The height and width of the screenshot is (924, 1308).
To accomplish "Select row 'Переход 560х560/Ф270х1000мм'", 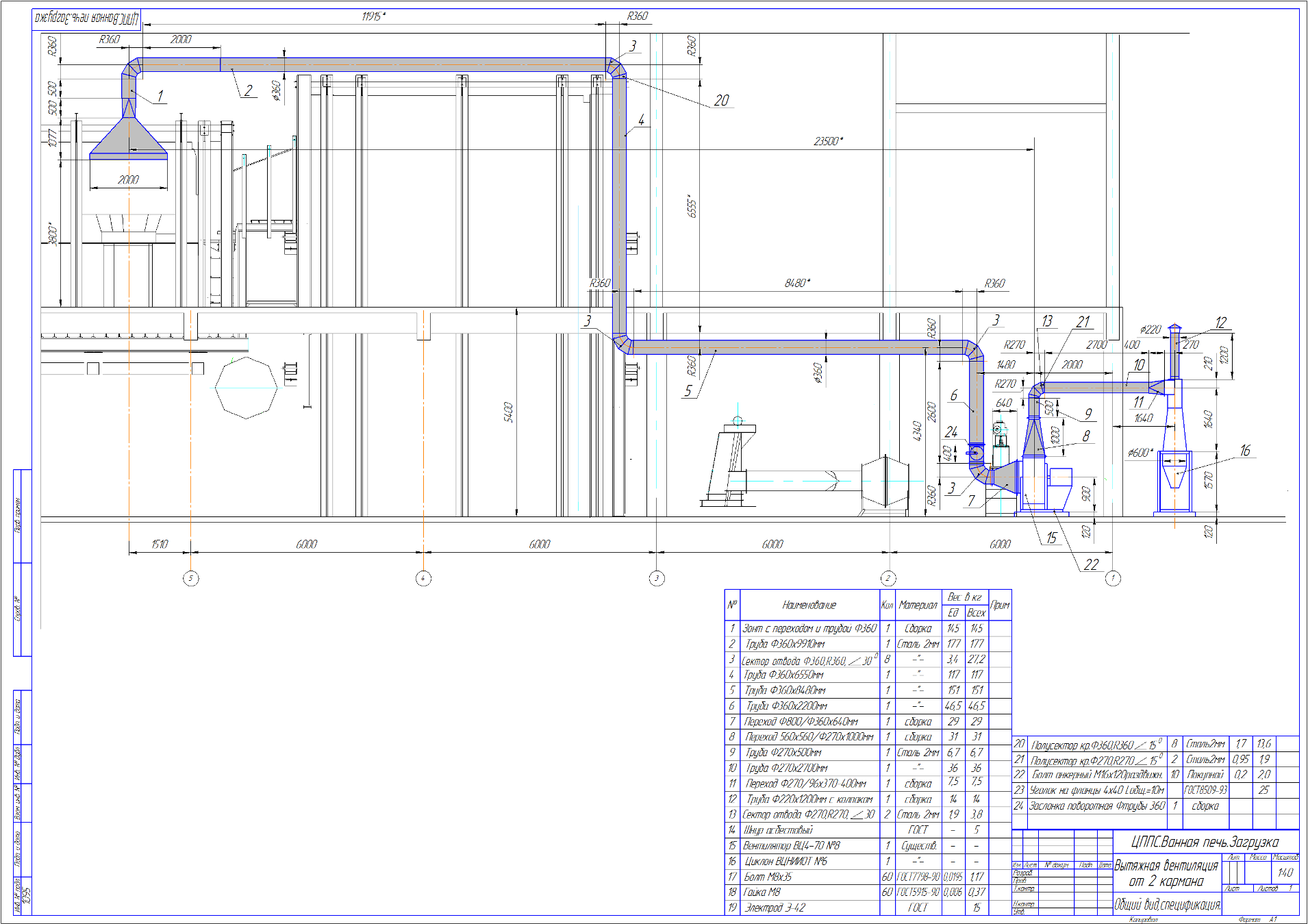I will pos(868,737).
